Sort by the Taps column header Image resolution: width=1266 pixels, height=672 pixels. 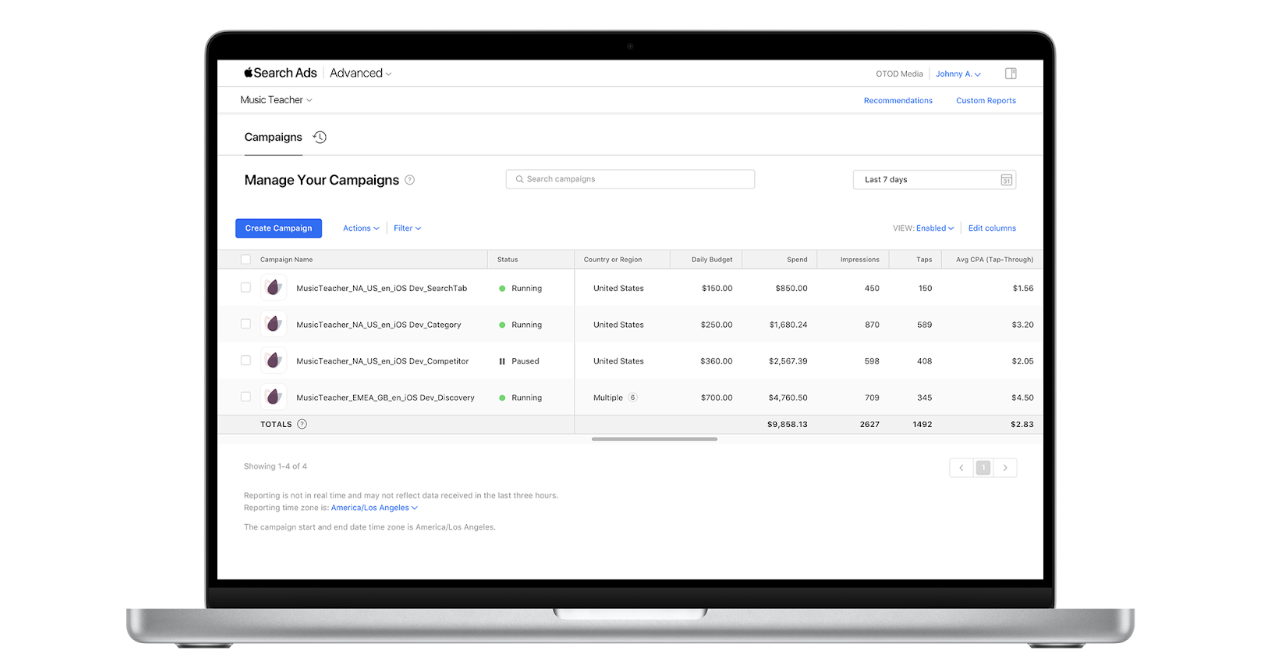(924, 260)
